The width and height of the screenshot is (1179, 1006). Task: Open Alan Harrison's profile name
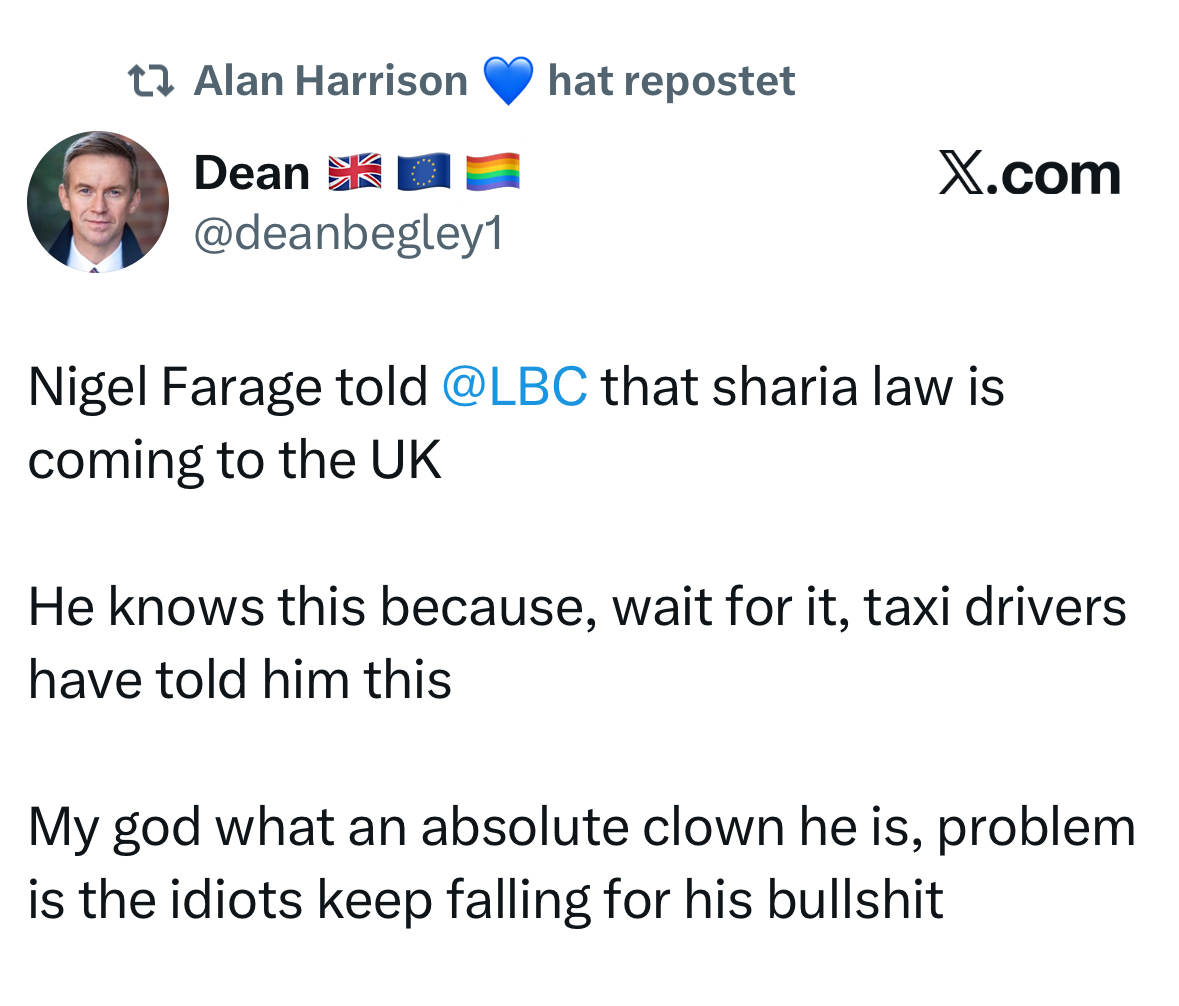[330, 81]
